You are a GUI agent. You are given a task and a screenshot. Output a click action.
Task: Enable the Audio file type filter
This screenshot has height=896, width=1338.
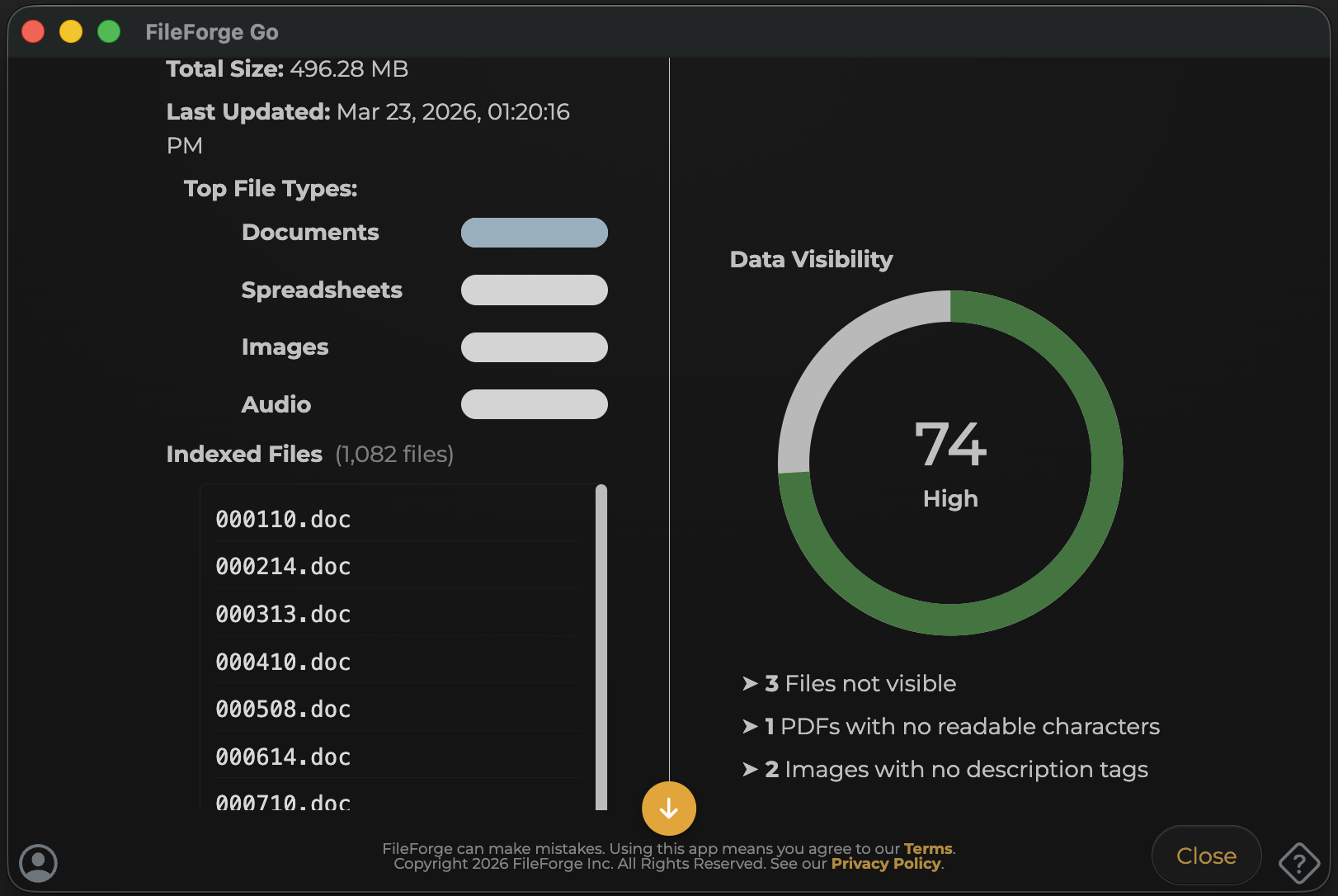tap(535, 404)
